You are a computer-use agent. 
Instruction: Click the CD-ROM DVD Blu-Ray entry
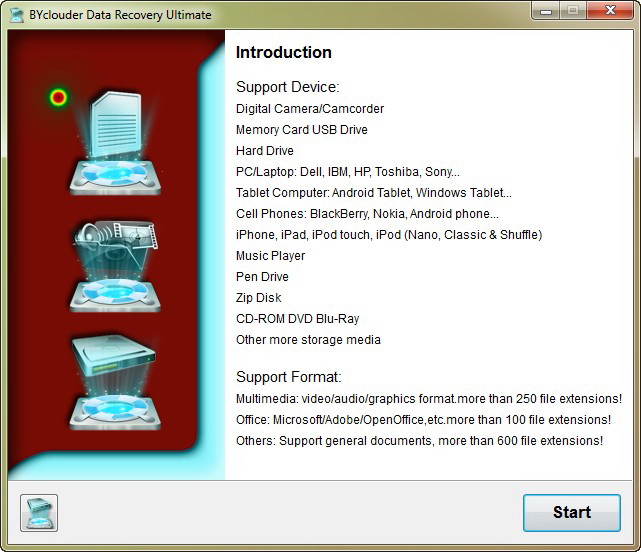297,319
